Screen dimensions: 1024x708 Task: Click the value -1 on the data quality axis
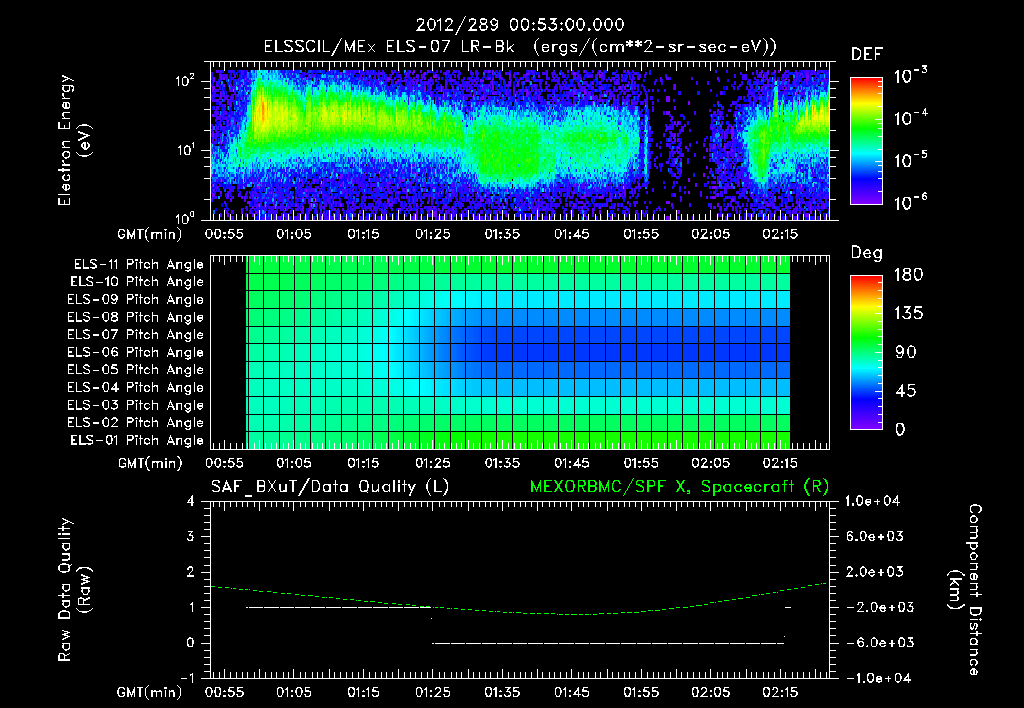(187, 678)
